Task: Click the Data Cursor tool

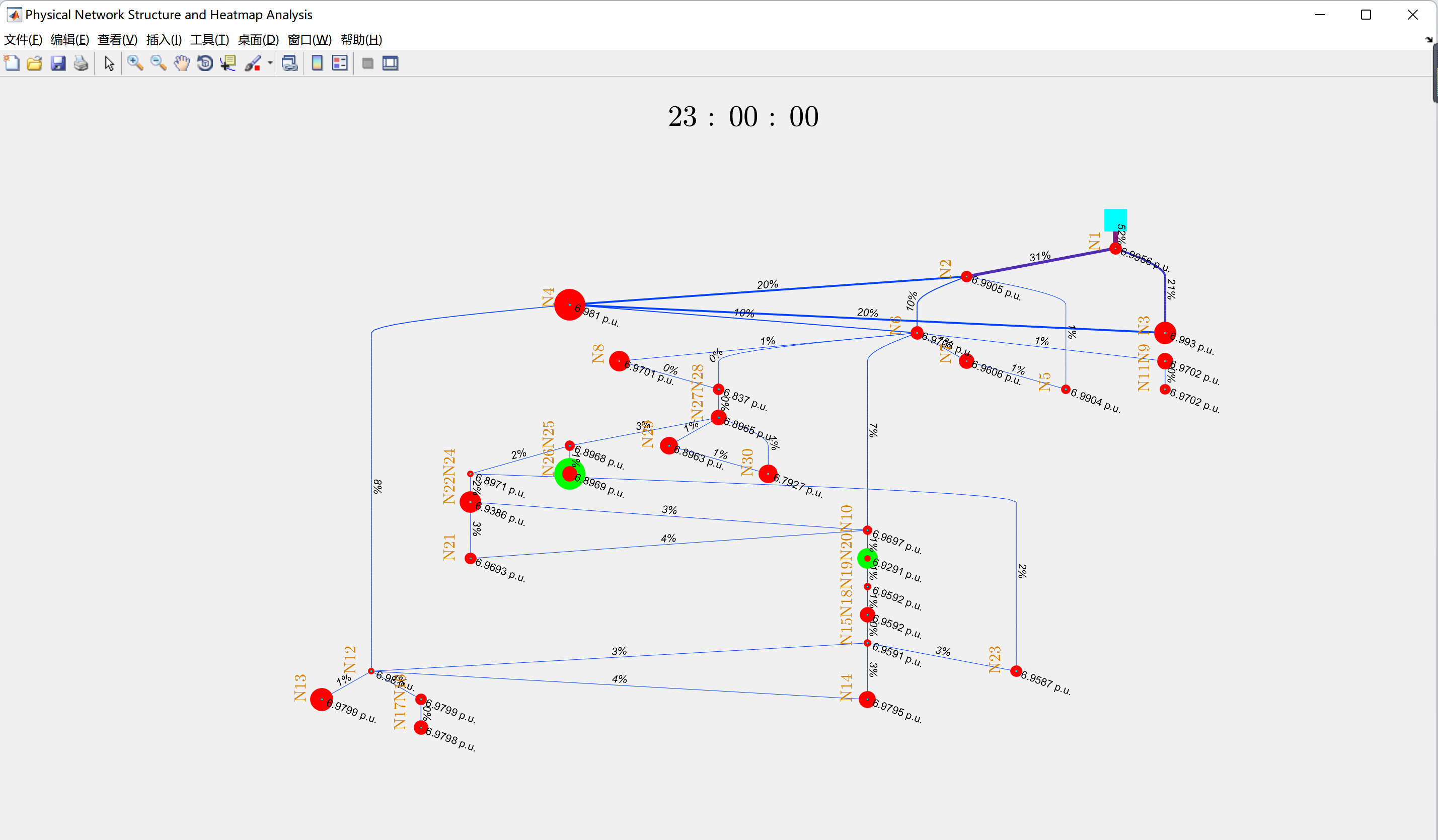Action: (x=228, y=63)
